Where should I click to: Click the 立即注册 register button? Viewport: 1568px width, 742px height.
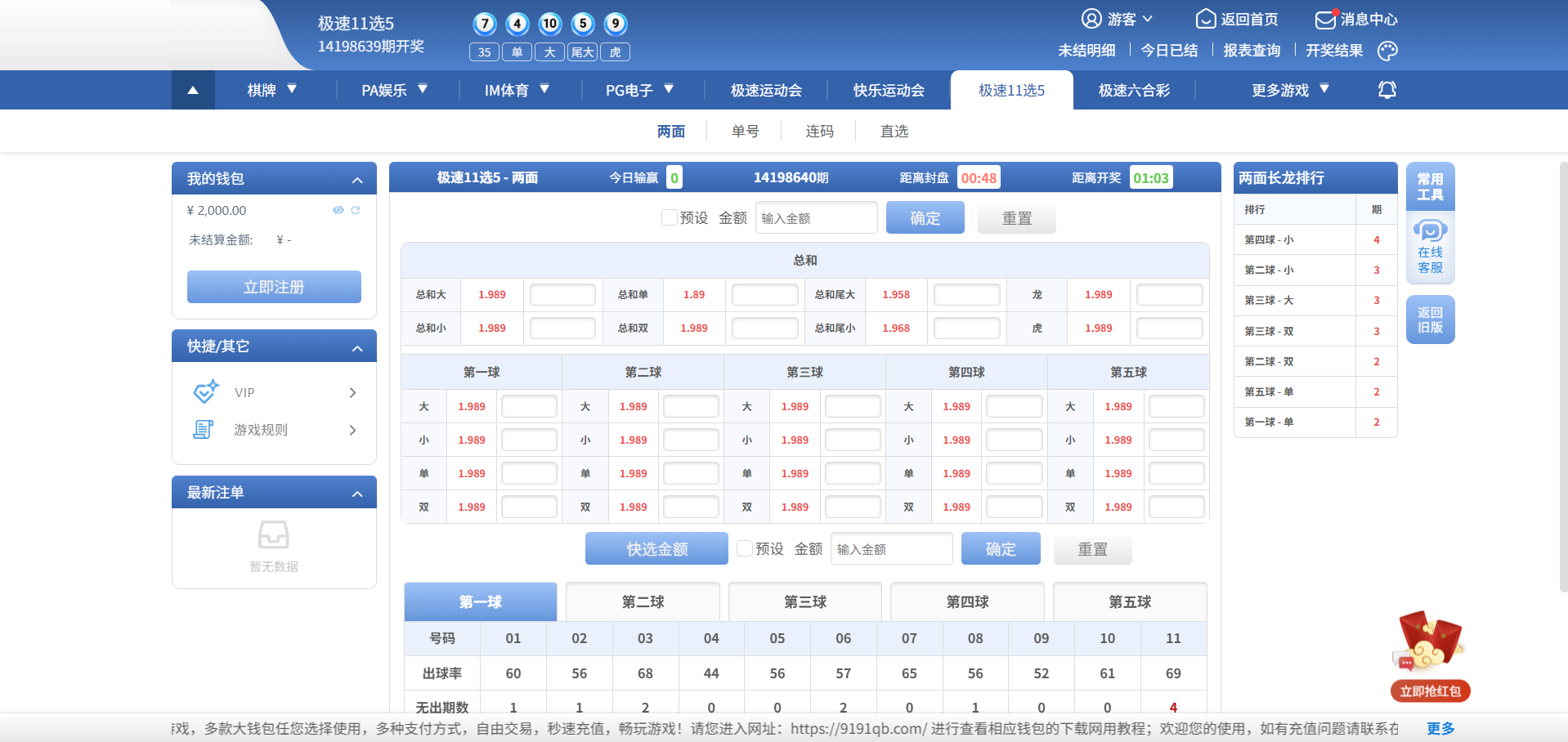[273, 287]
